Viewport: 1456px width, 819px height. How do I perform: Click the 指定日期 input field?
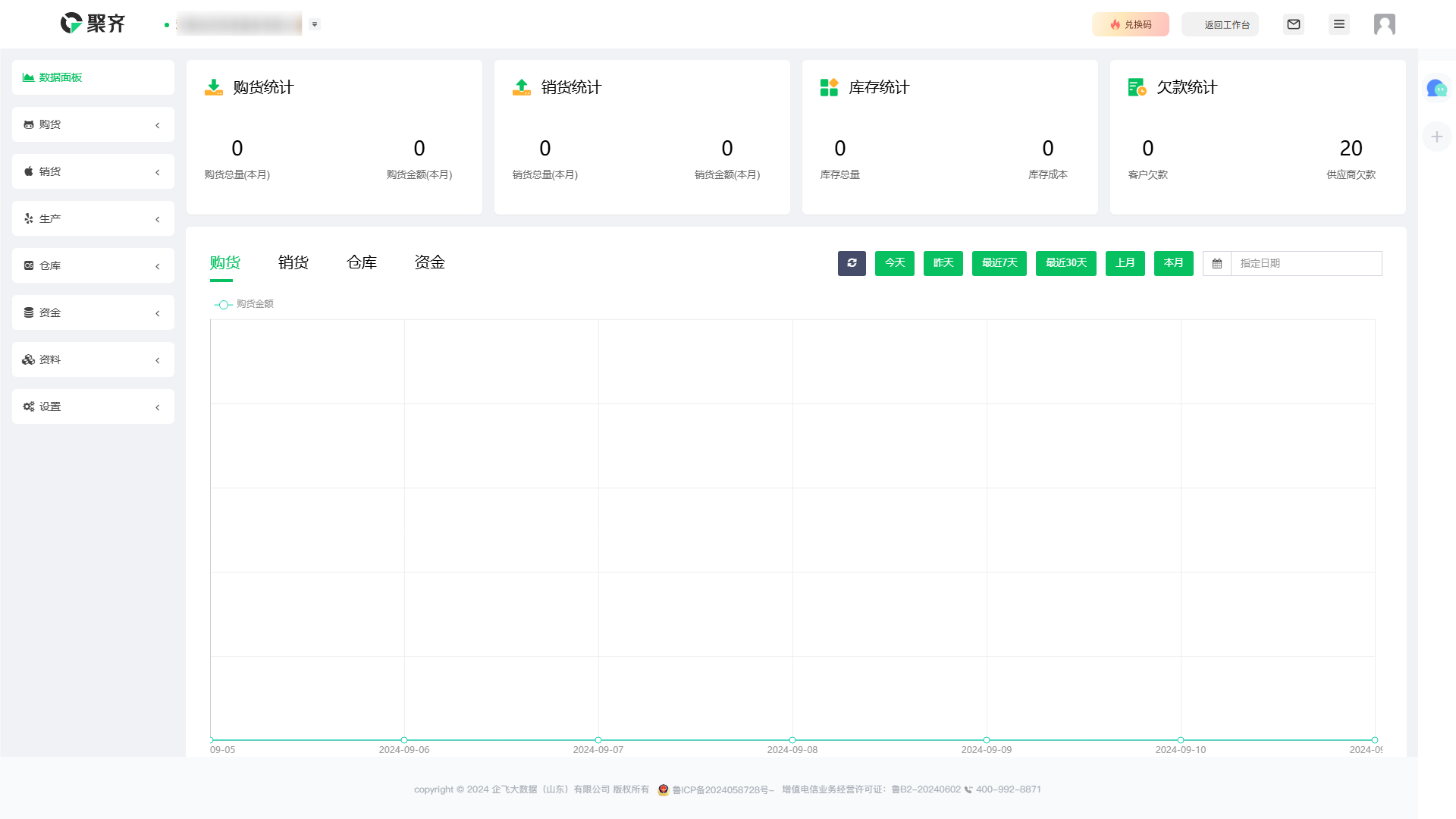1306,263
